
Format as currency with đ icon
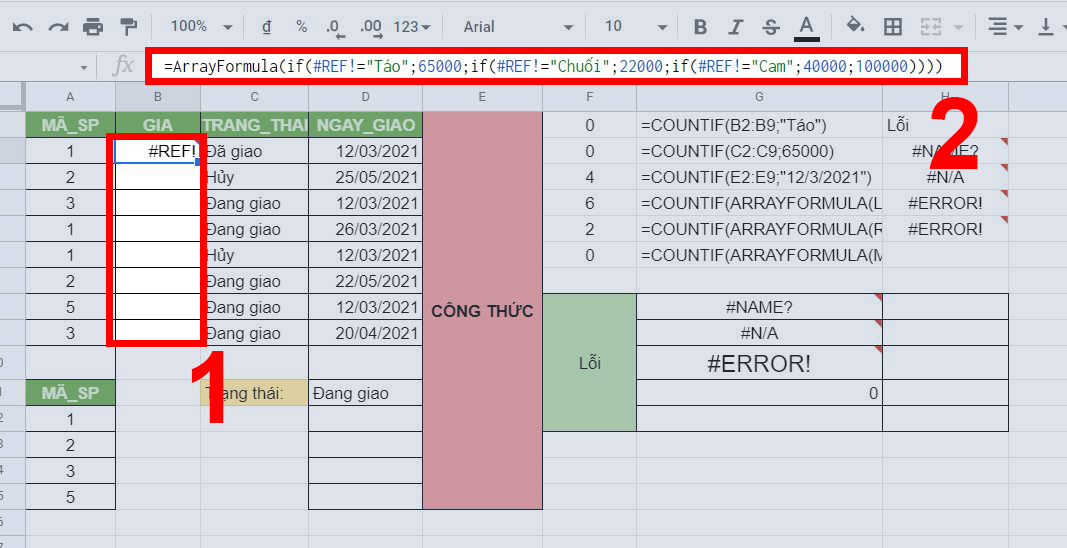point(267,27)
